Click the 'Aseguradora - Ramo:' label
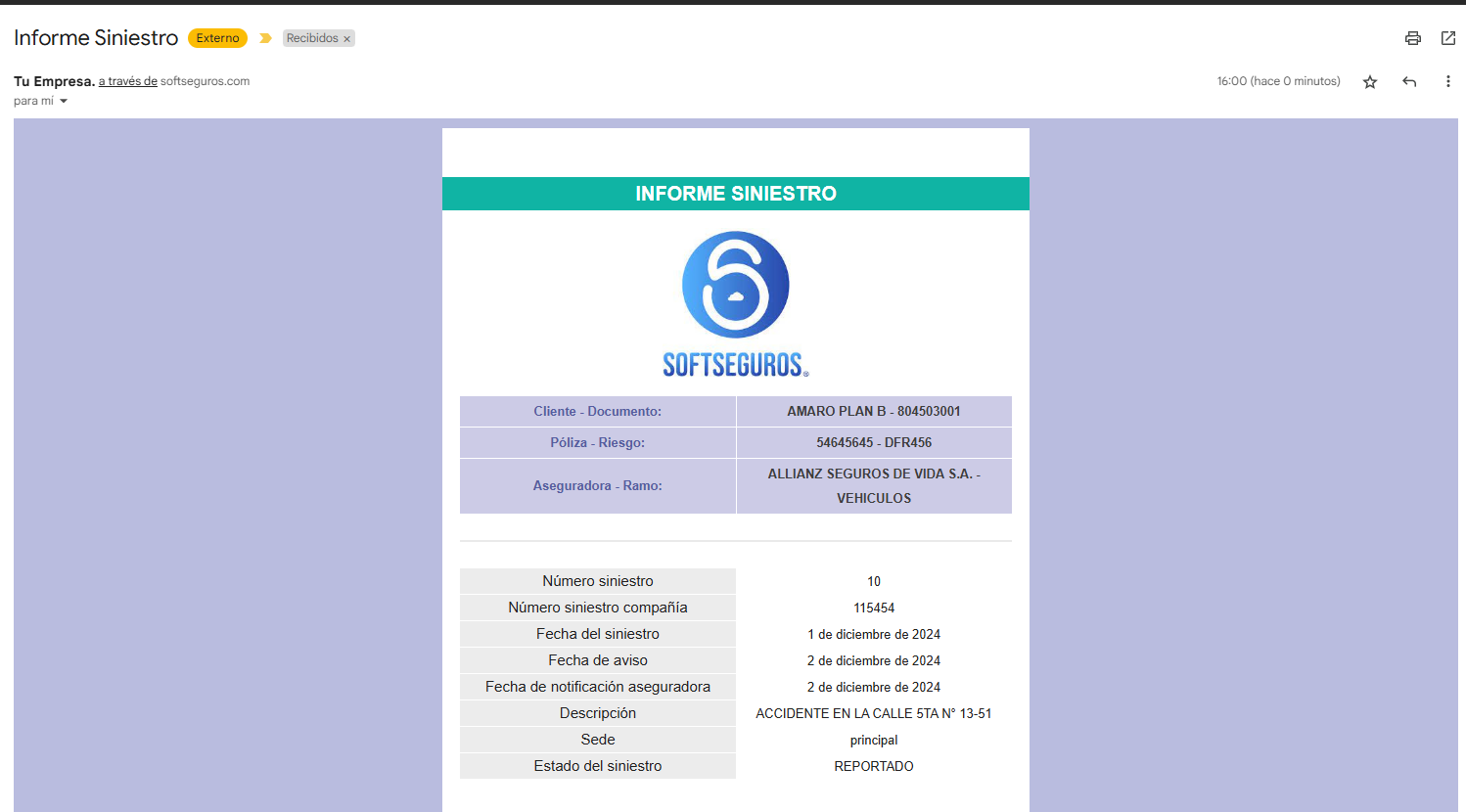Screen dimensions: 1466x812 tap(598, 486)
